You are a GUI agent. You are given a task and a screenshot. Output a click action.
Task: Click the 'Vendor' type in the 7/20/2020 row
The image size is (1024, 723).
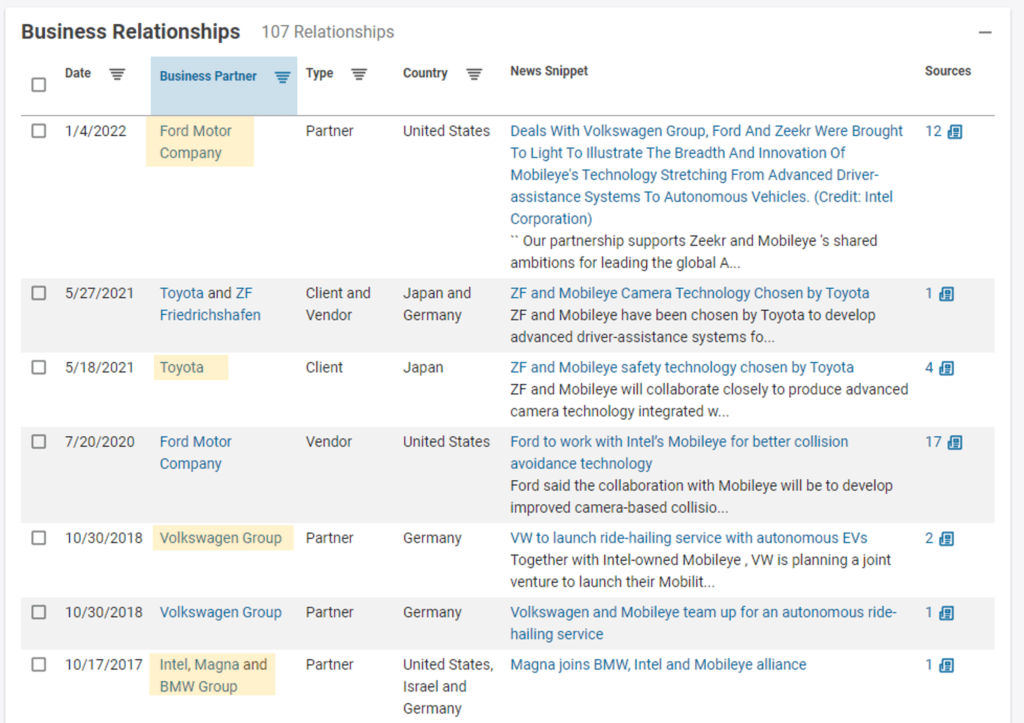(328, 442)
